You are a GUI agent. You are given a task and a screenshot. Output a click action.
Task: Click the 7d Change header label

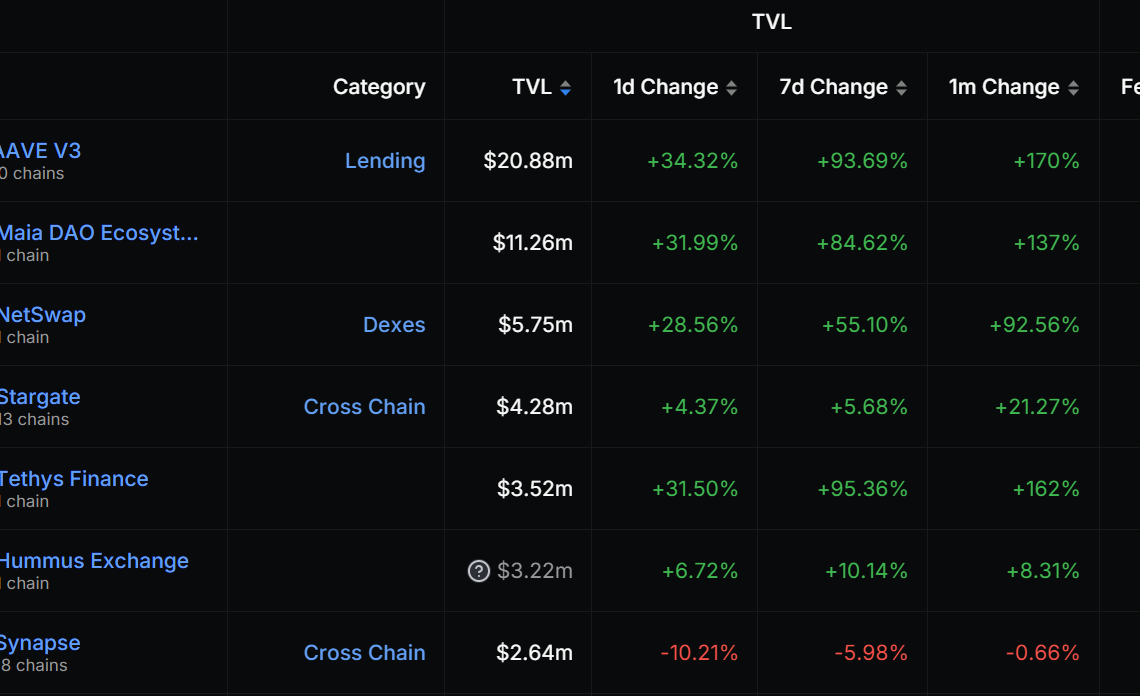pos(833,87)
